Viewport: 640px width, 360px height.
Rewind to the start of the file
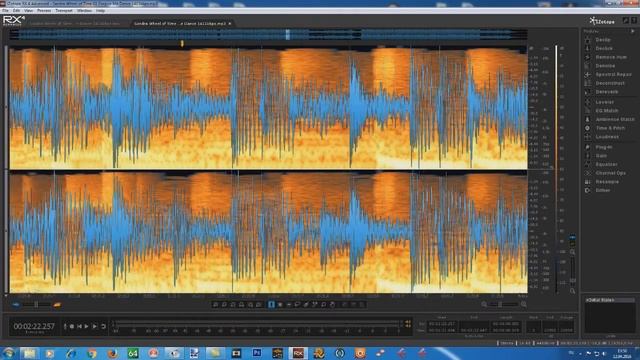tap(80, 327)
